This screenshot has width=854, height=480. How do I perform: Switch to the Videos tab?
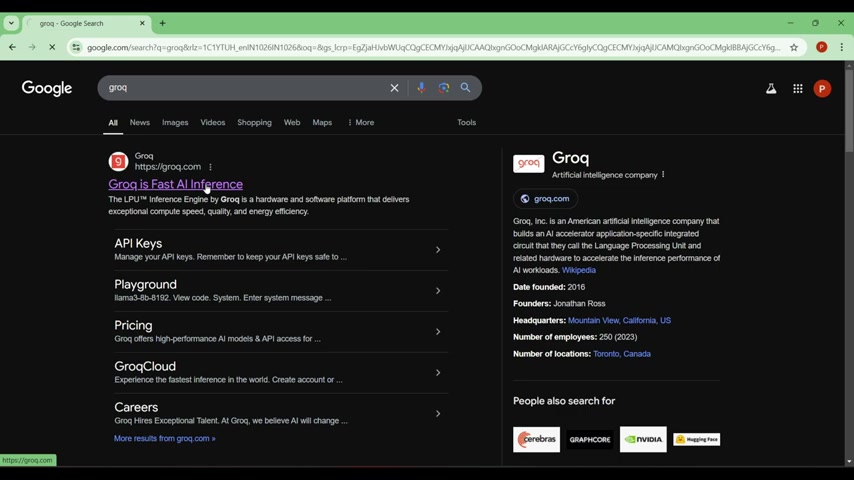[x=212, y=123]
